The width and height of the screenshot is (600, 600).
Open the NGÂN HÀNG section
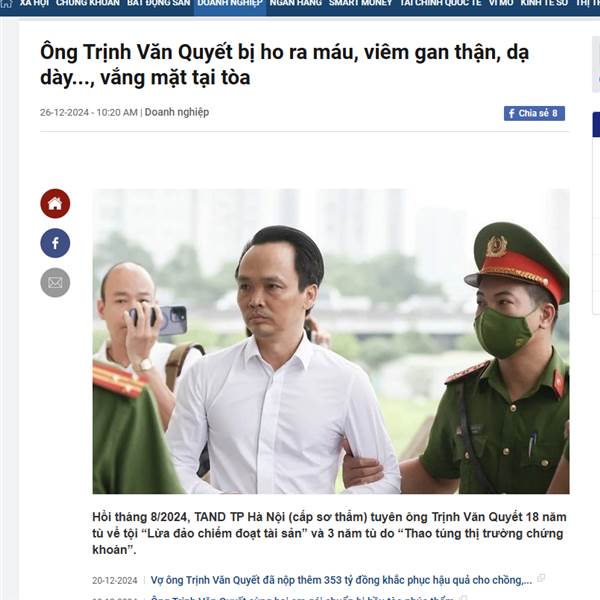pyautogui.click(x=295, y=3)
